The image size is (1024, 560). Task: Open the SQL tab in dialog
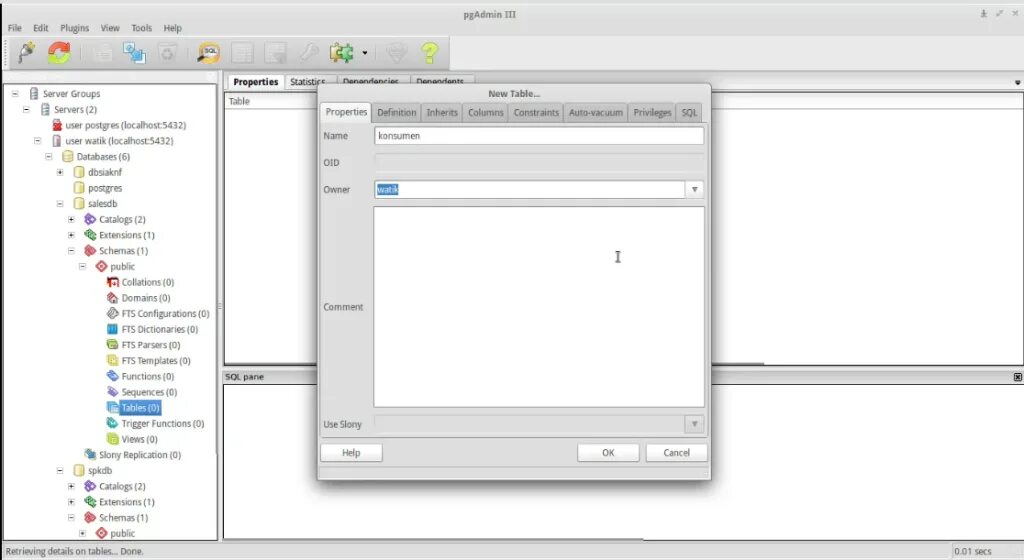689,112
